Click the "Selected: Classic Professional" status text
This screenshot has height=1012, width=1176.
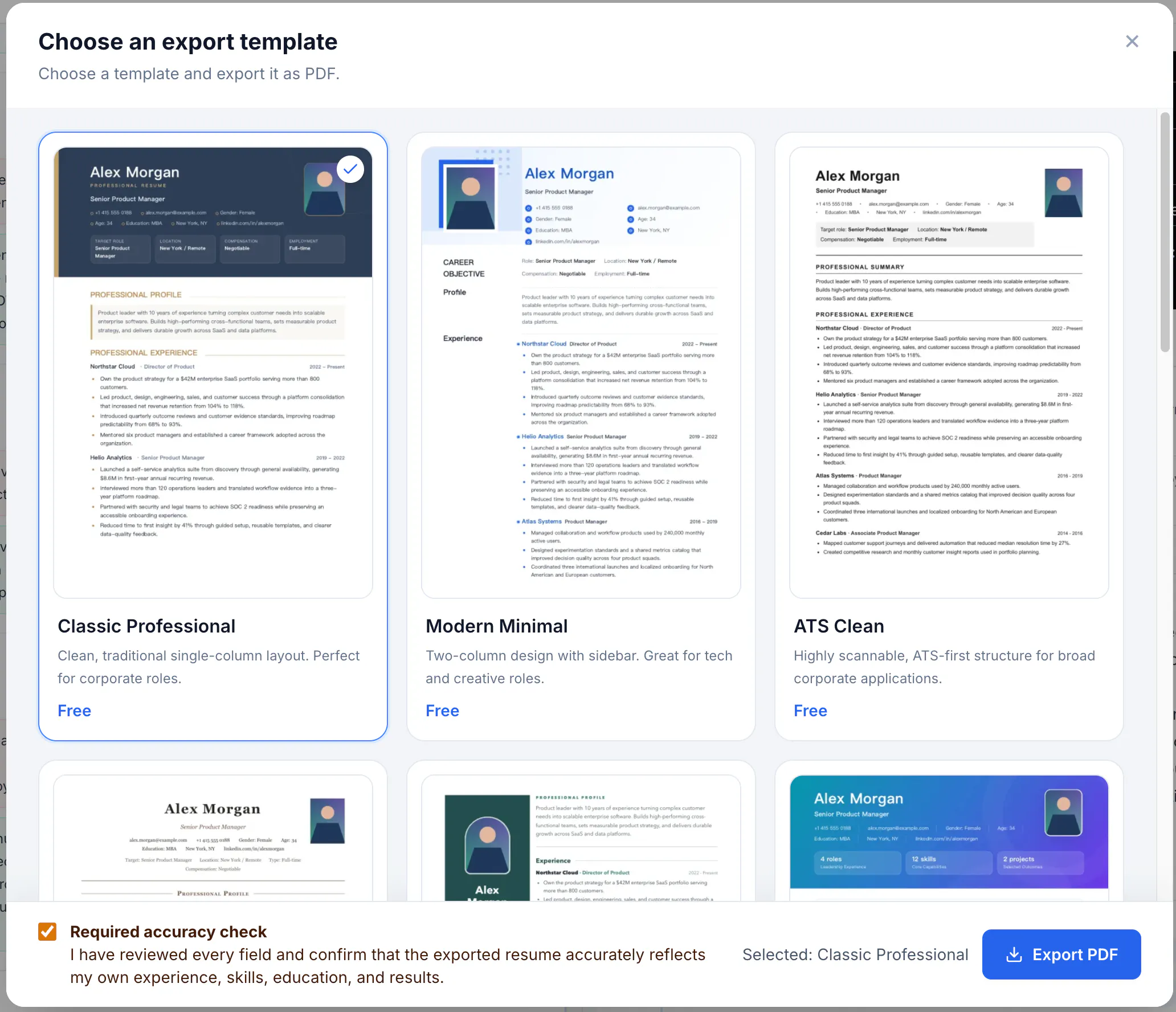pos(855,954)
